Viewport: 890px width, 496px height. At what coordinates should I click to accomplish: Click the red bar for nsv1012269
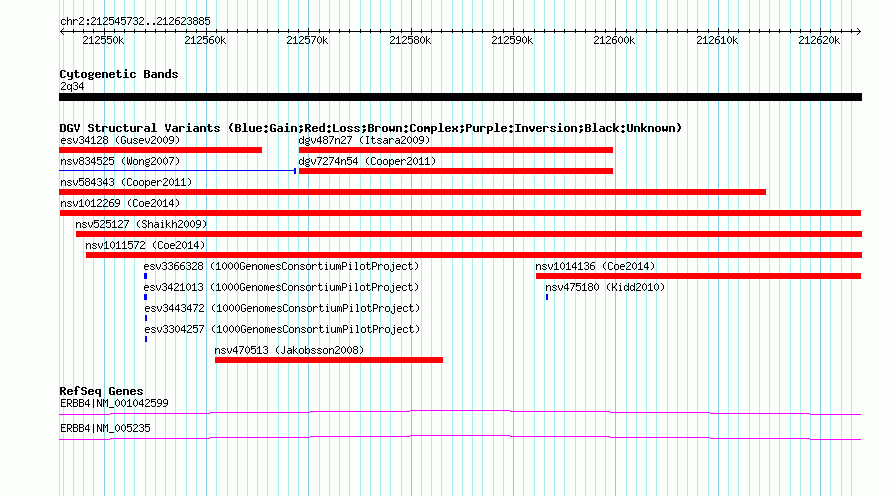click(x=460, y=213)
